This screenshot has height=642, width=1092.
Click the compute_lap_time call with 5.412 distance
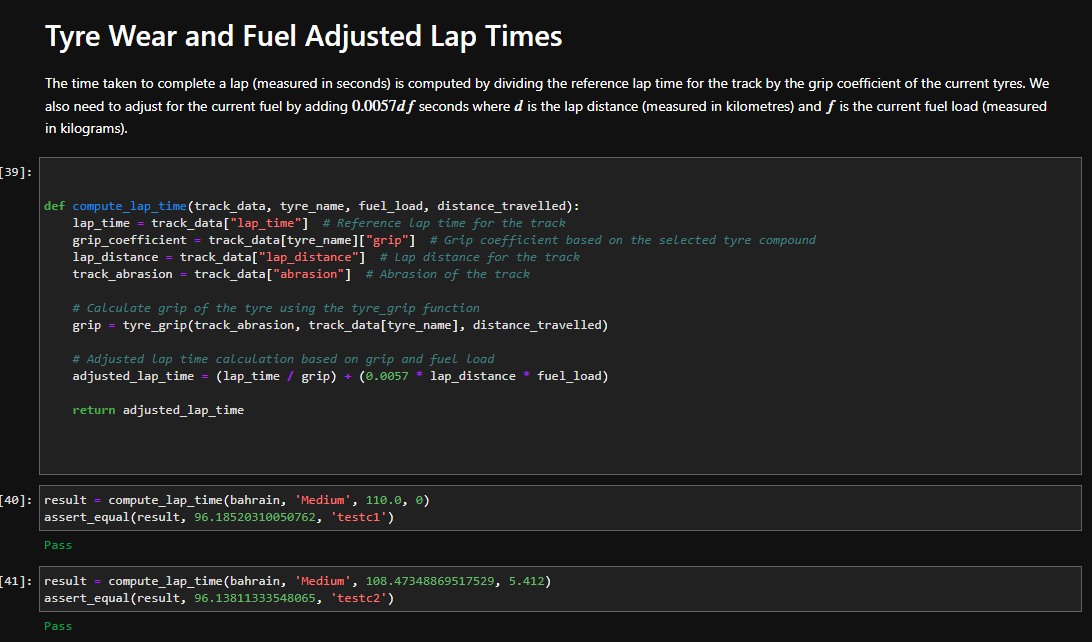click(297, 581)
